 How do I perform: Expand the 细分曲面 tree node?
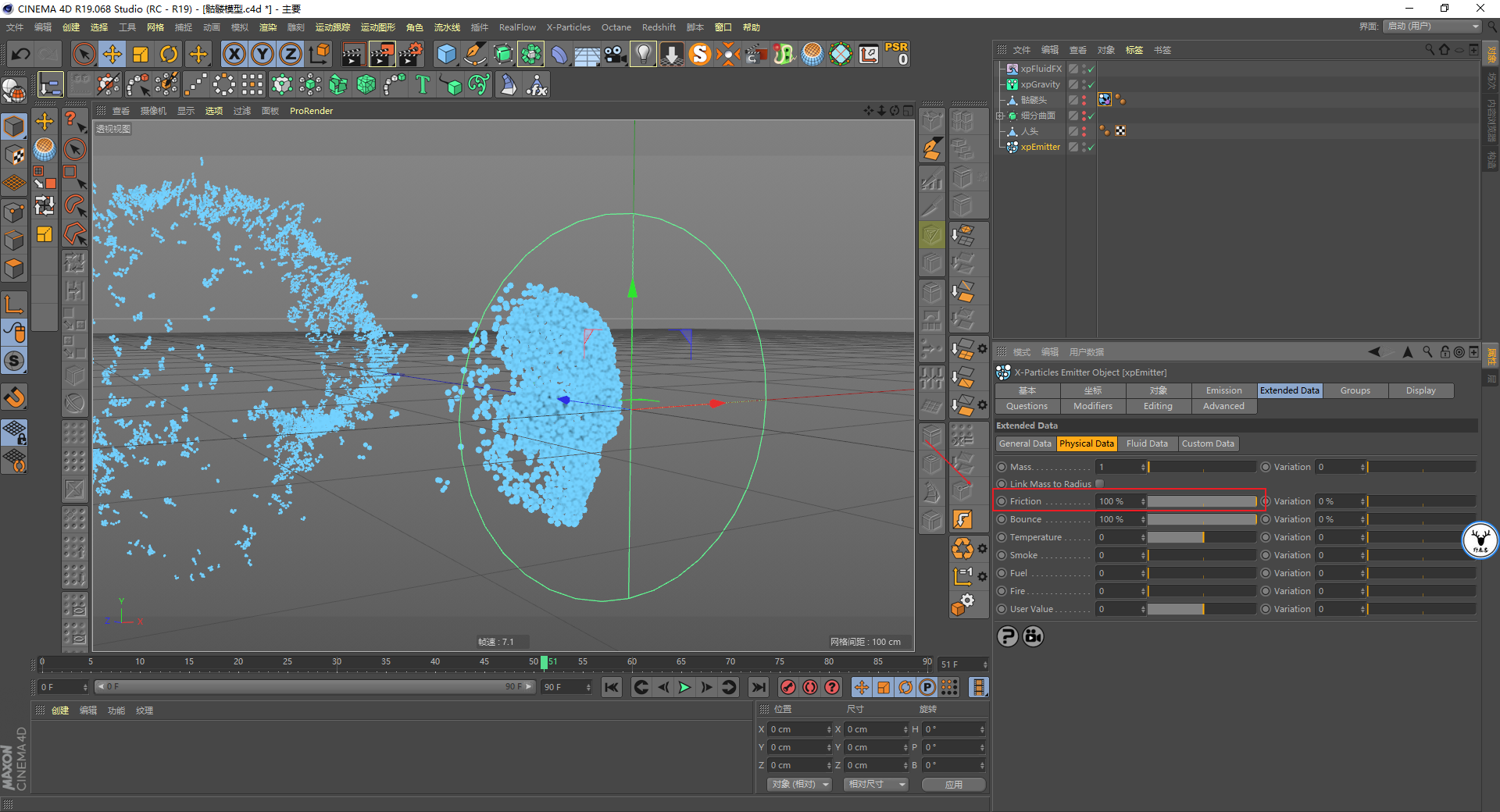[x=1000, y=116]
